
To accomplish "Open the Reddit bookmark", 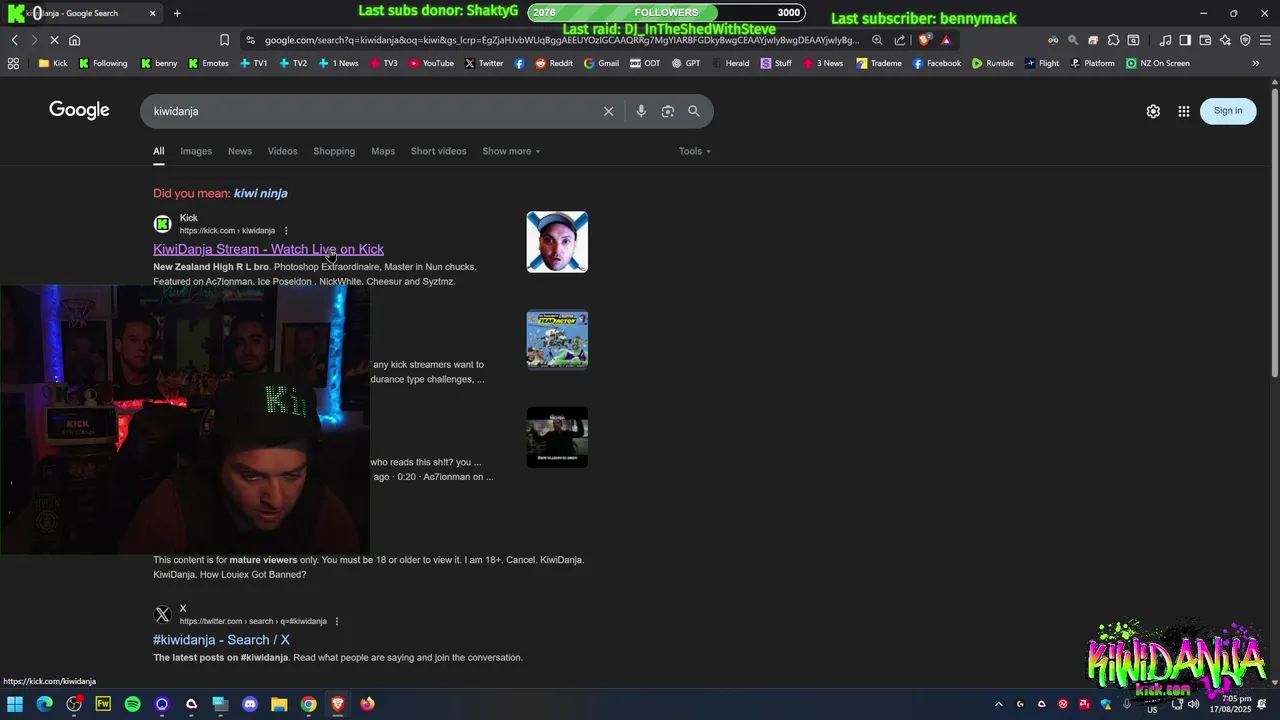I will coord(554,63).
